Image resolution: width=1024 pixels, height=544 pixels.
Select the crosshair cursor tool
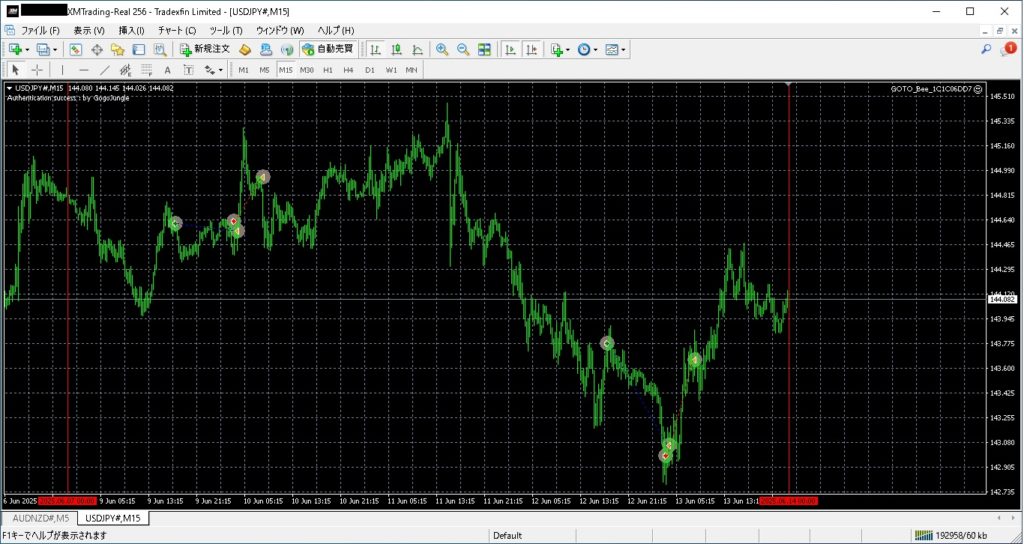click(x=37, y=70)
